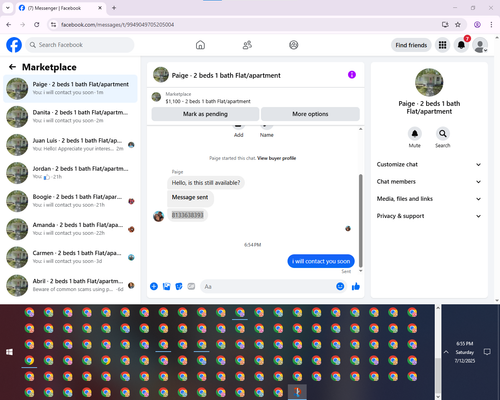Open the Groups icon in top navigation
This screenshot has width=500, height=400.
[294, 45]
